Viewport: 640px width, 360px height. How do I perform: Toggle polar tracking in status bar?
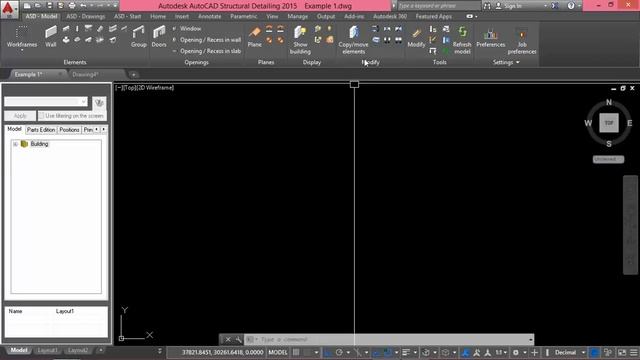[339, 352]
